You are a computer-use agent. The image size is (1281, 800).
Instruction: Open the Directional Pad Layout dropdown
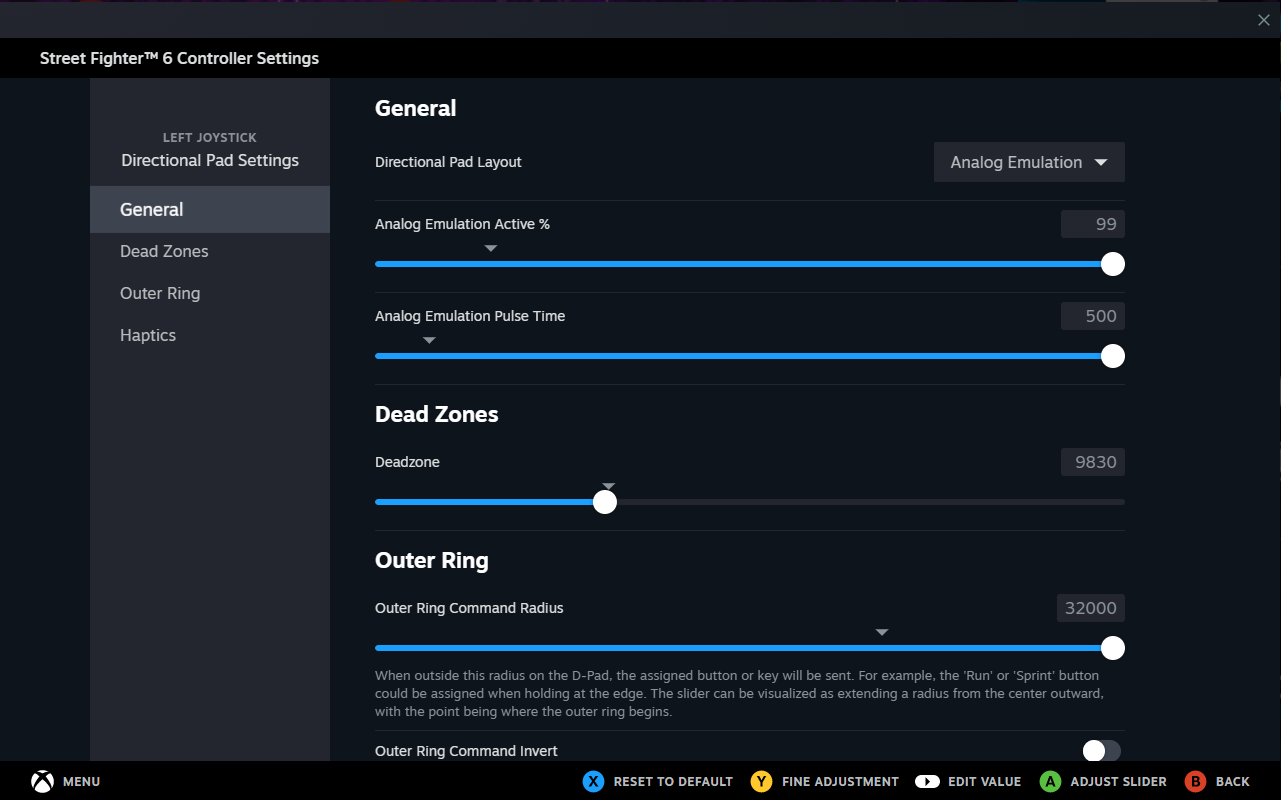1029,162
